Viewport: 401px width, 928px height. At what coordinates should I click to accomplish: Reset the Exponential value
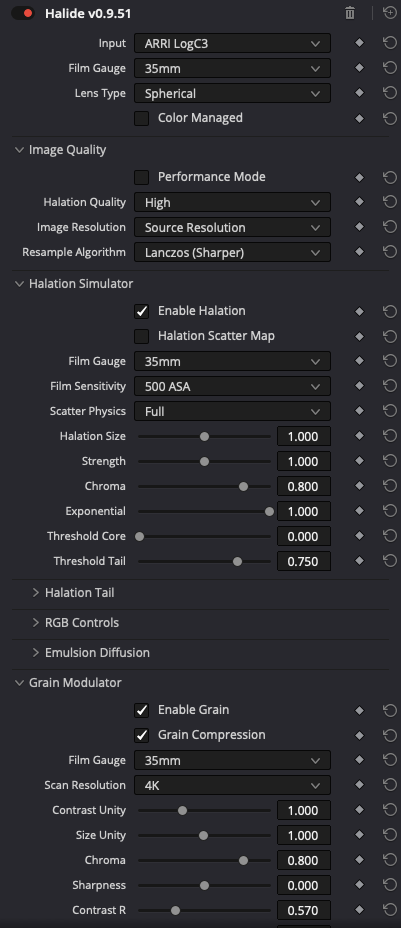point(390,511)
